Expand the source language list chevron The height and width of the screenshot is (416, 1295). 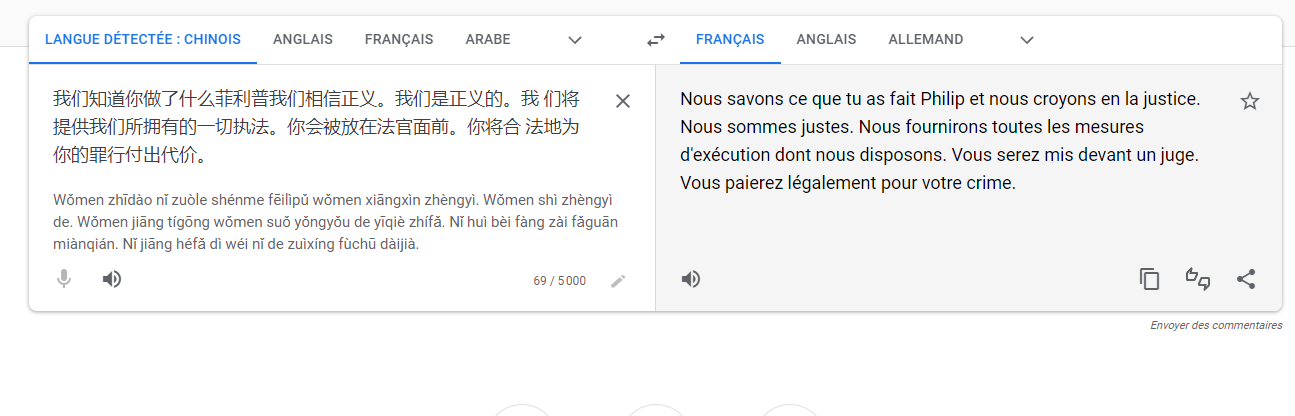[574, 40]
